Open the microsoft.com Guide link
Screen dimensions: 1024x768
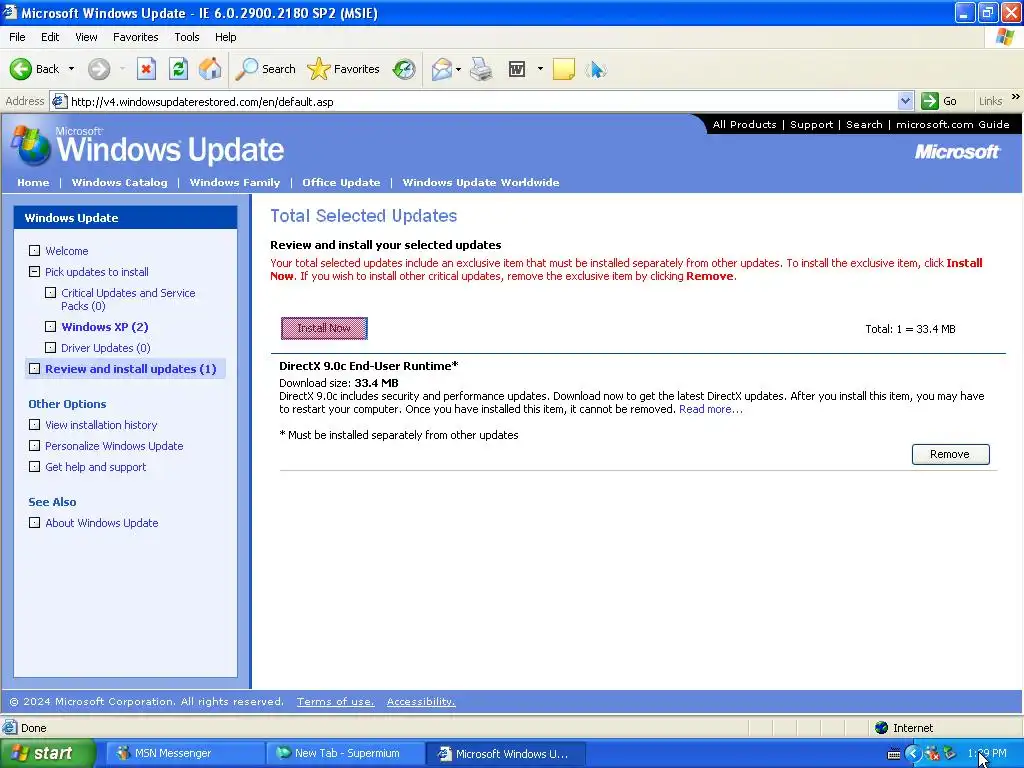tap(953, 124)
